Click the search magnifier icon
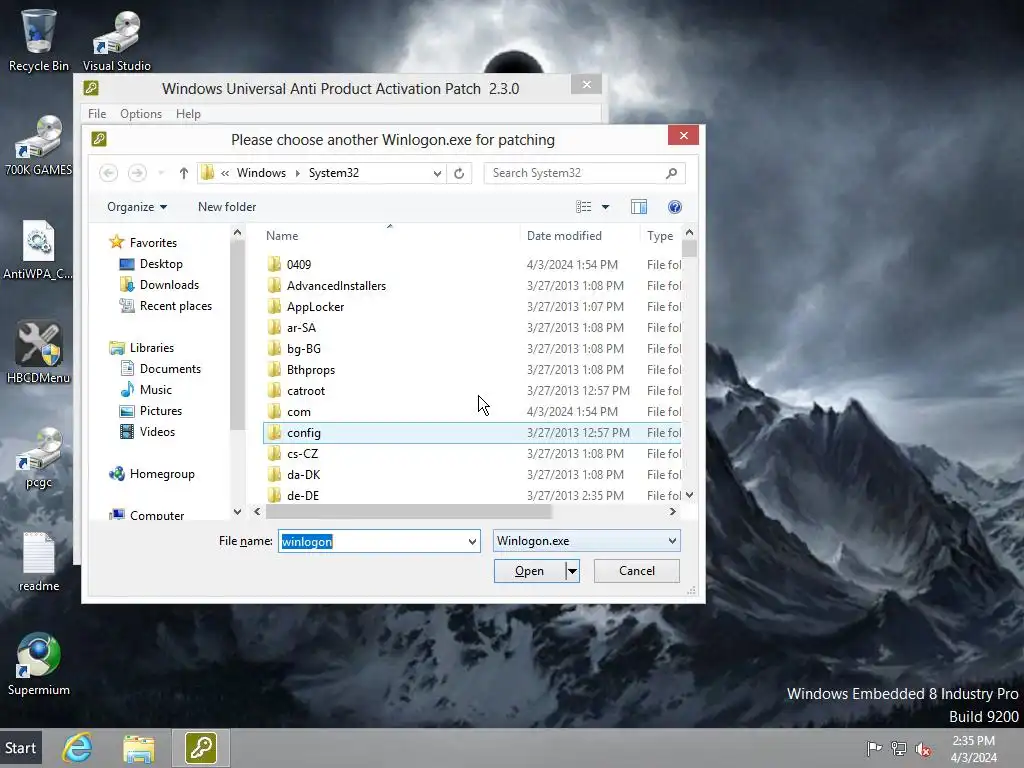1024x768 pixels. click(671, 173)
